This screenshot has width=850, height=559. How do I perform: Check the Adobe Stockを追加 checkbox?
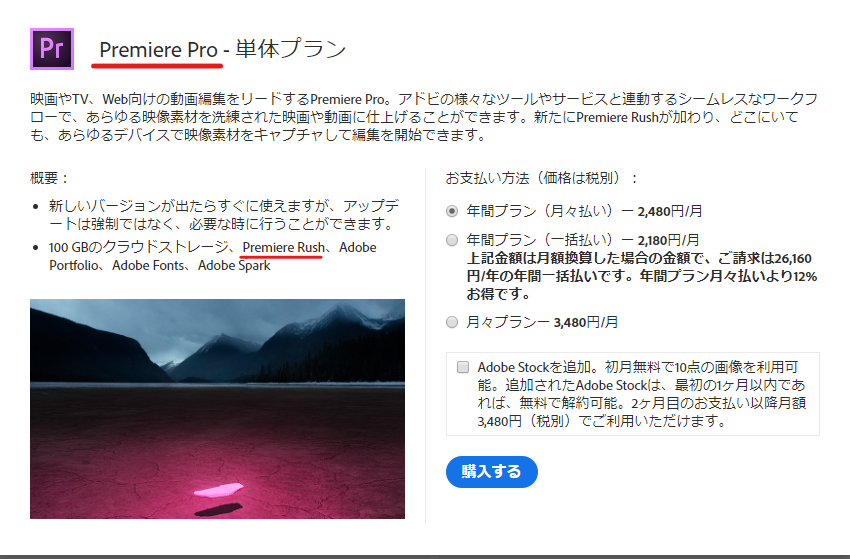(462, 367)
